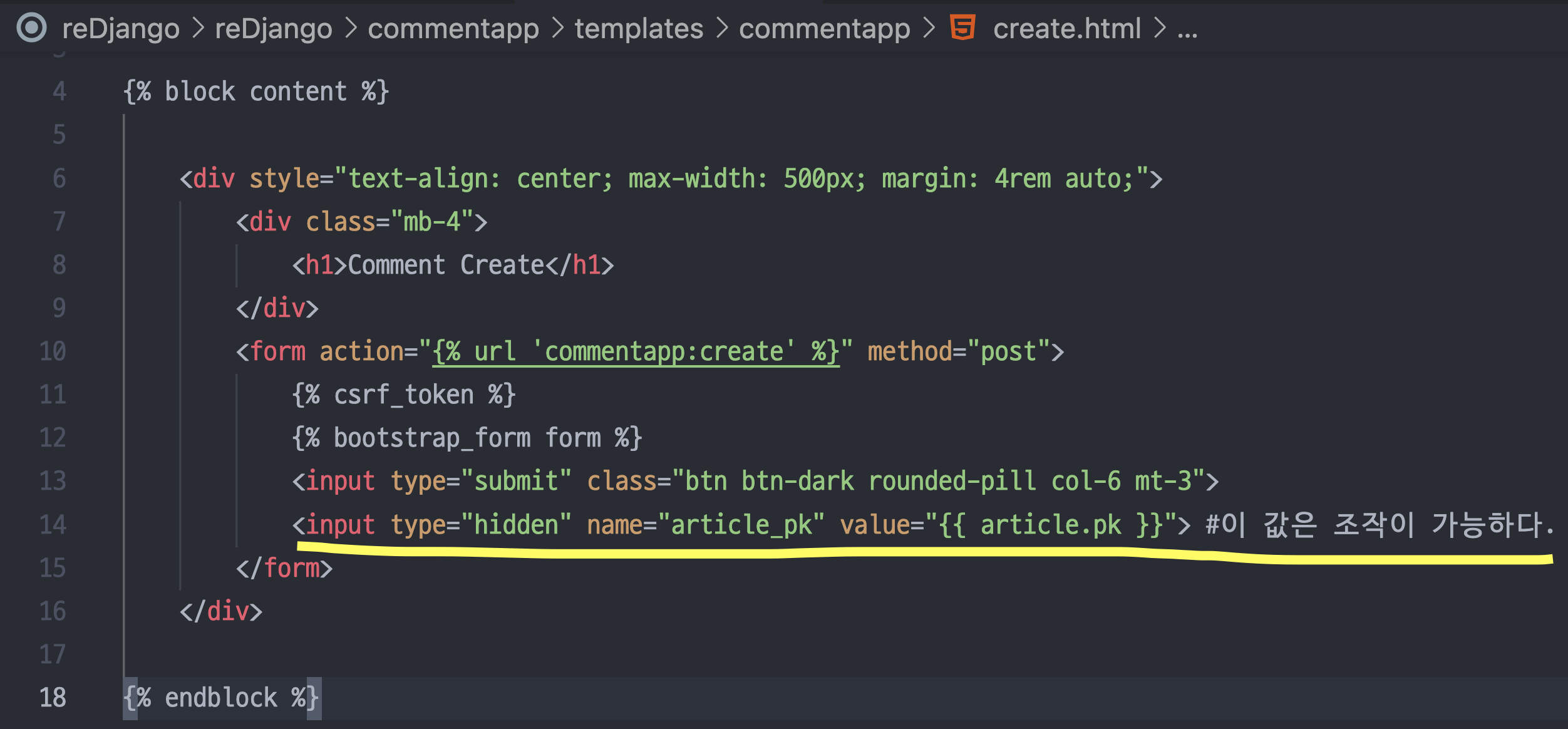Open the second reDjango breadcrumb segment

coord(274,29)
